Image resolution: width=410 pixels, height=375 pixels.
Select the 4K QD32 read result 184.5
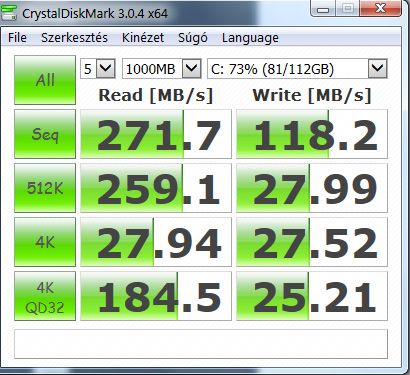[x=156, y=296]
